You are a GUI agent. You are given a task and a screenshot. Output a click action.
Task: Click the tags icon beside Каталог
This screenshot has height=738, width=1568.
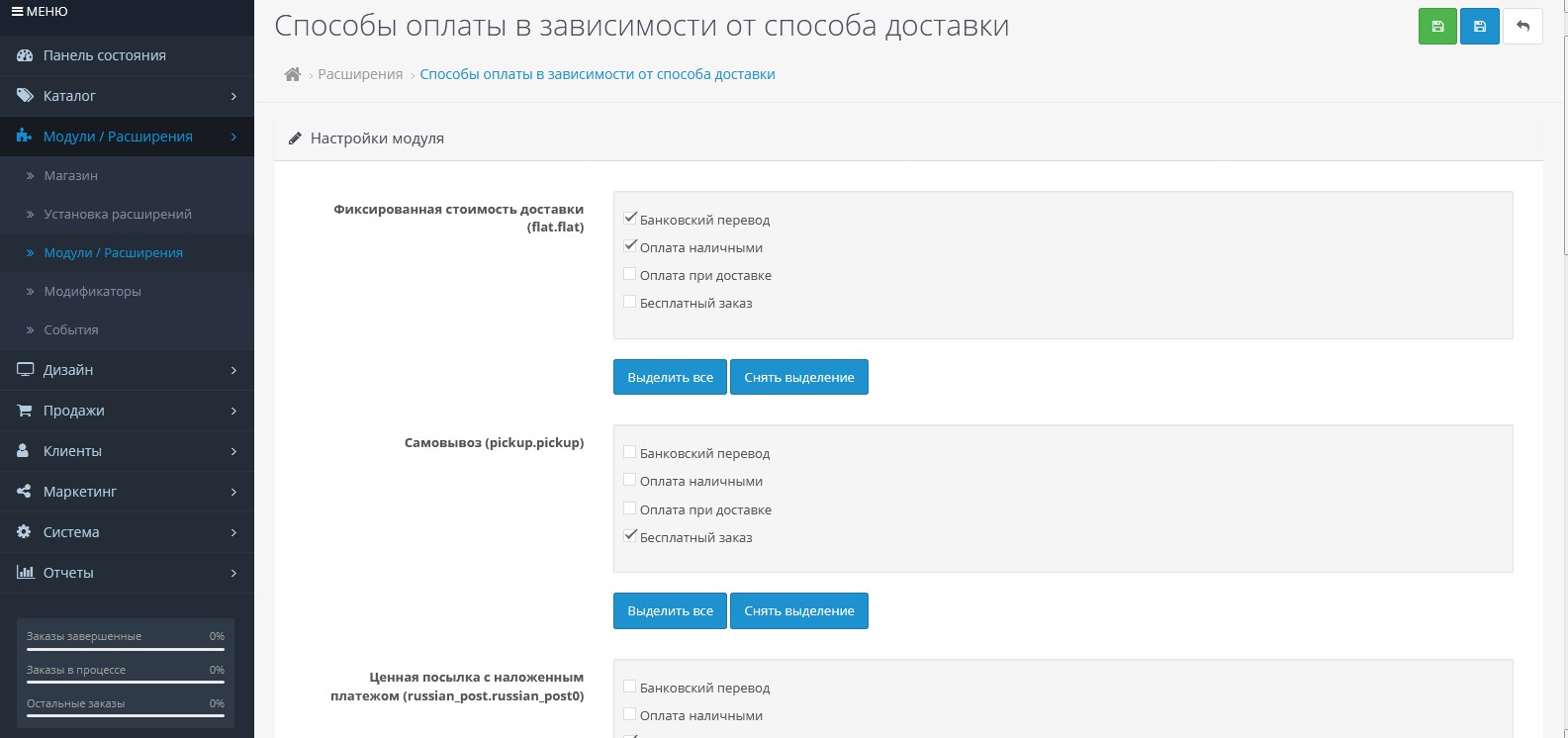(25, 96)
